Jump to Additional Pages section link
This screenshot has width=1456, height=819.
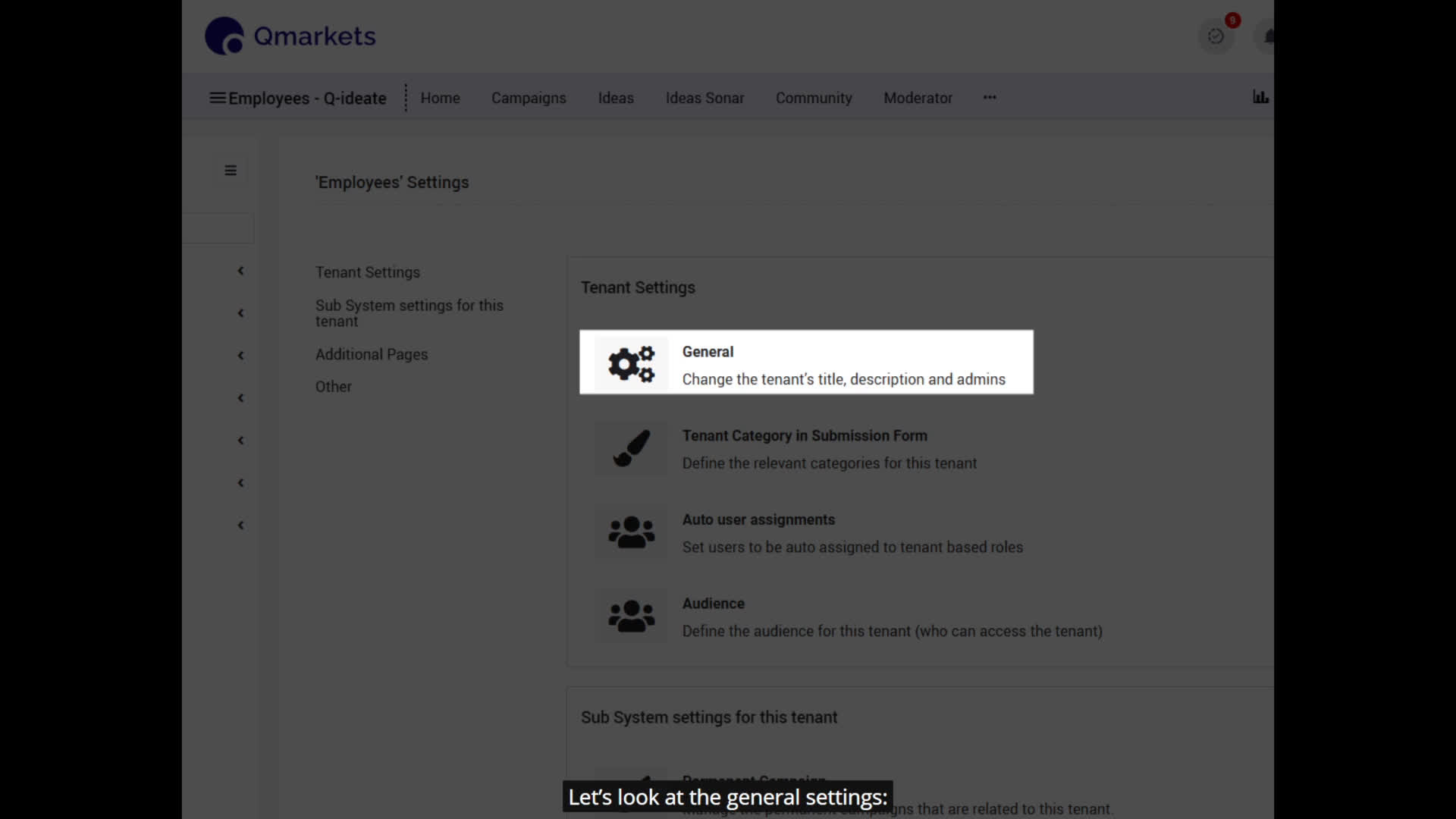pyautogui.click(x=372, y=354)
